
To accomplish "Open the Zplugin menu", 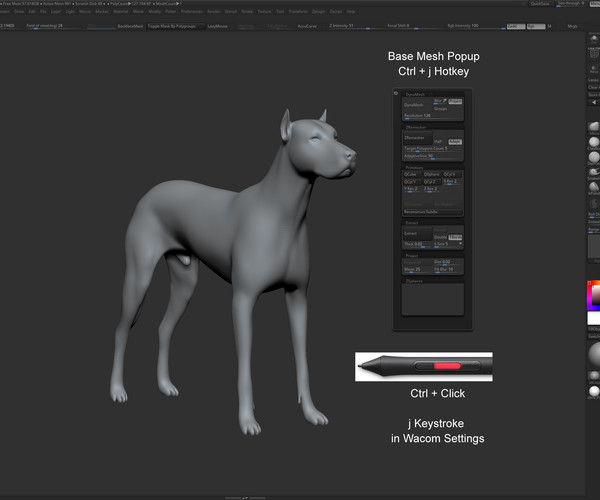I will [318, 11].
